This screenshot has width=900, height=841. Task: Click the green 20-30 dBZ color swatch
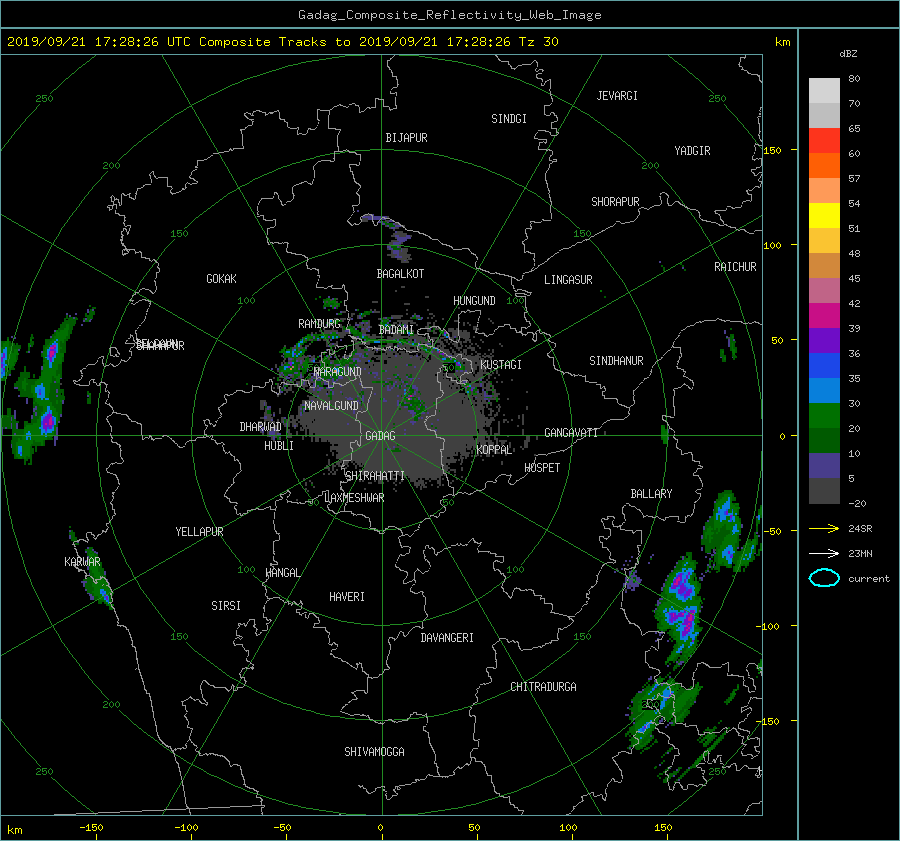824,416
